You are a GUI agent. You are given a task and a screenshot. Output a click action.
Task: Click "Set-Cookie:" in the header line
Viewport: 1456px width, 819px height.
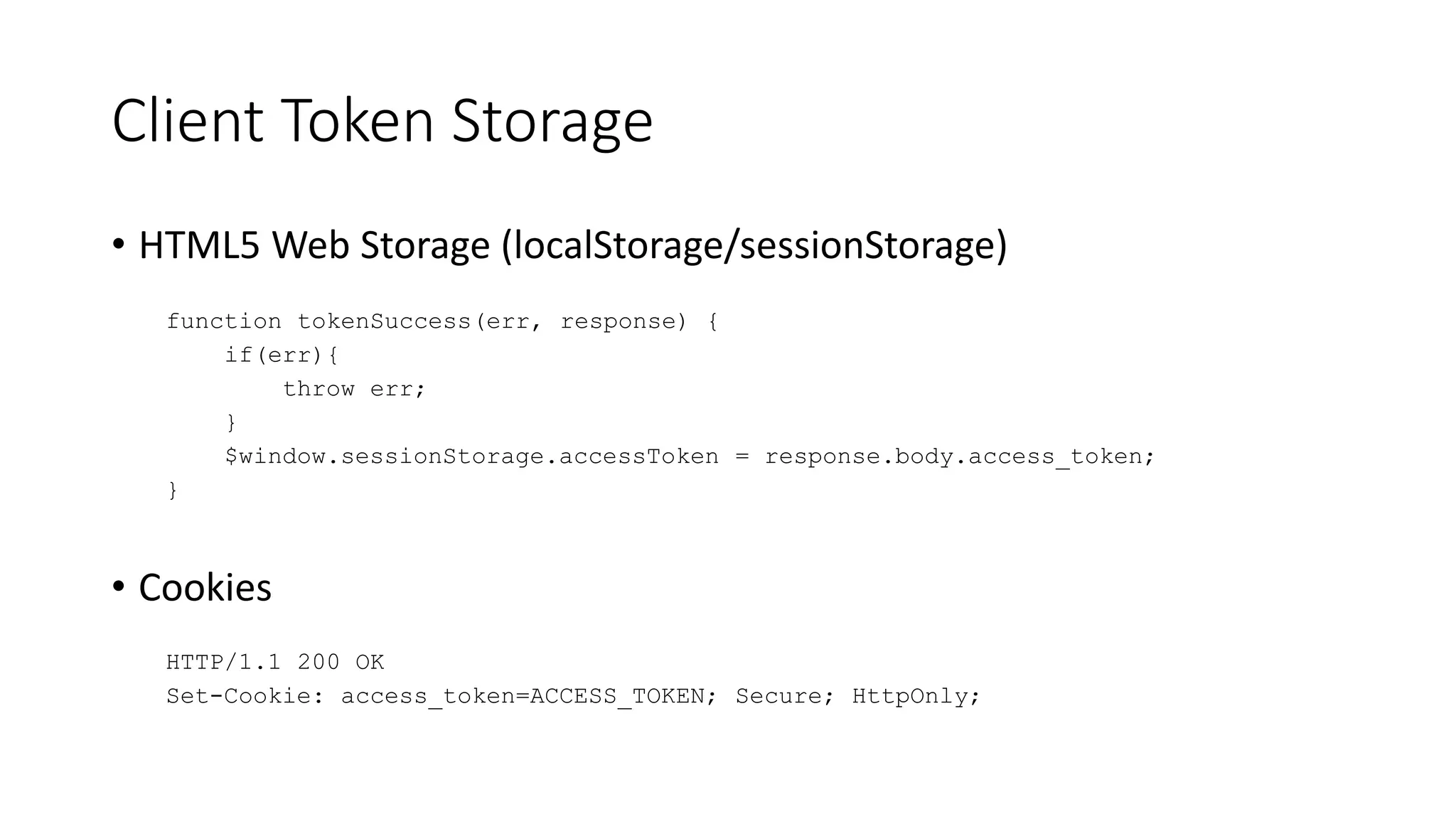point(245,696)
